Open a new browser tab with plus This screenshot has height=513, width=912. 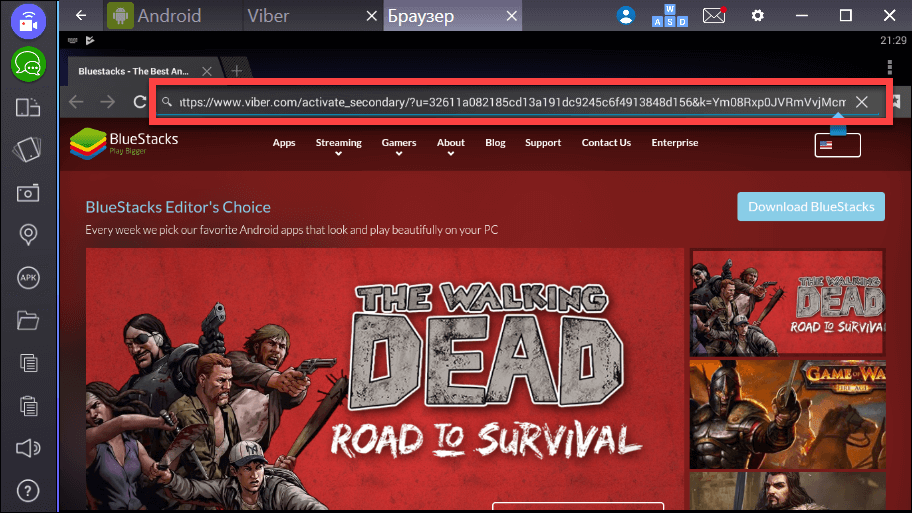click(236, 71)
